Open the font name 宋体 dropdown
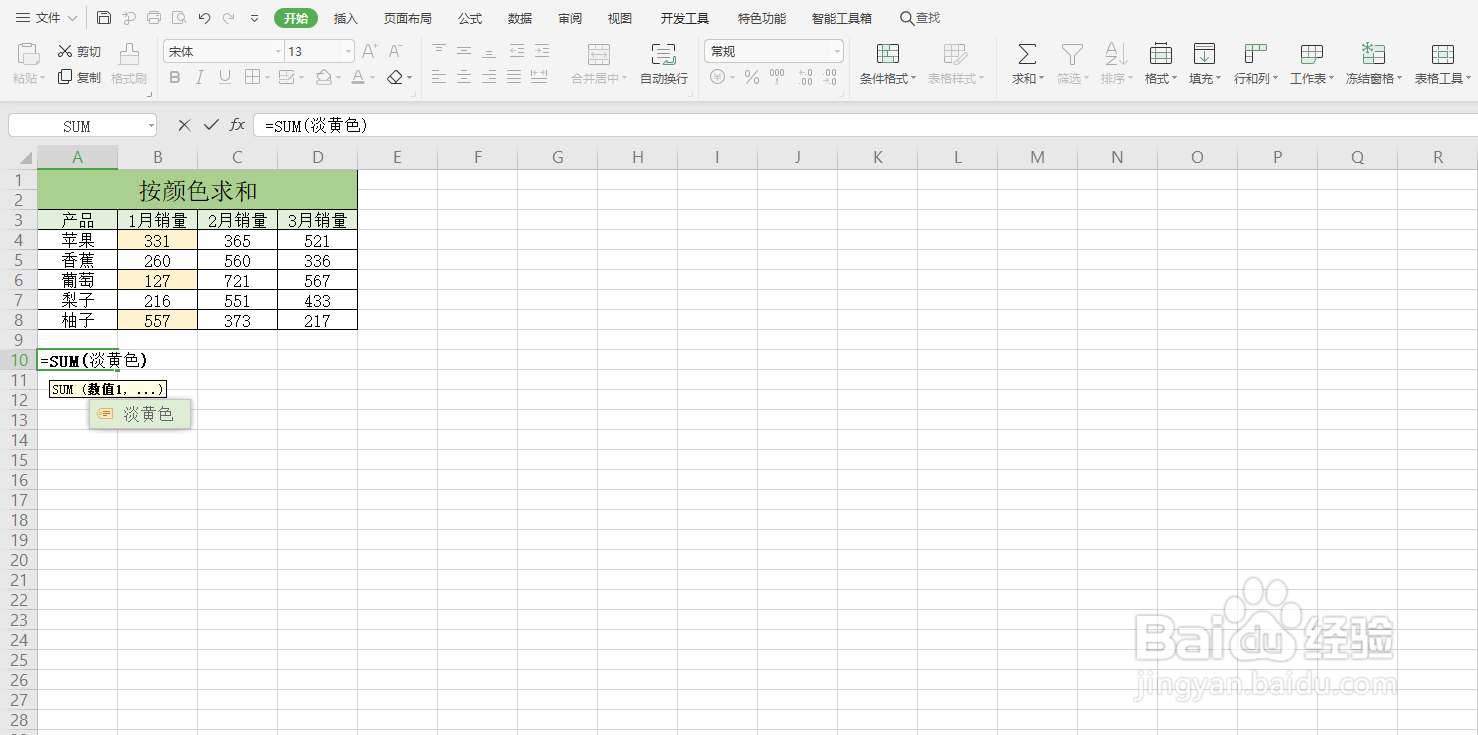Viewport: 1478px width, 735px height. pyautogui.click(x=279, y=51)
